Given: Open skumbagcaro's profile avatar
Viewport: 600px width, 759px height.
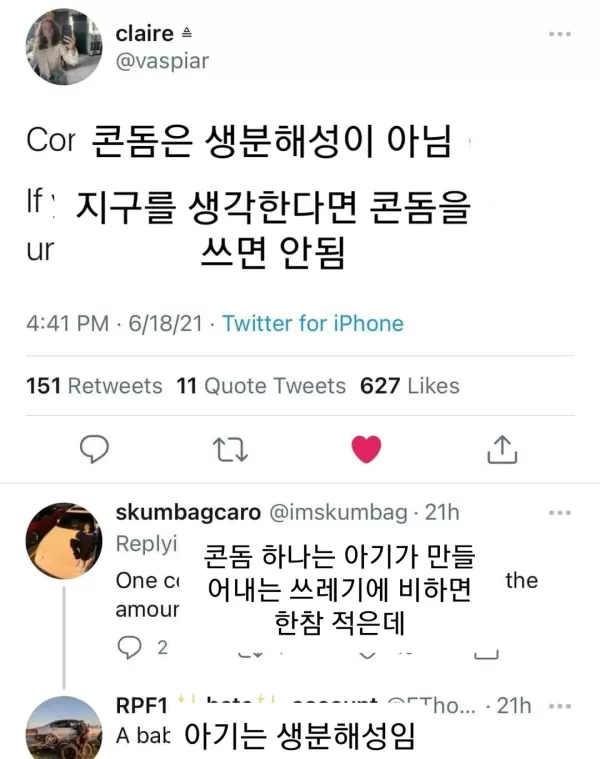Looking at the screenshot, I should pyautogui.click(x=63, y=541).
